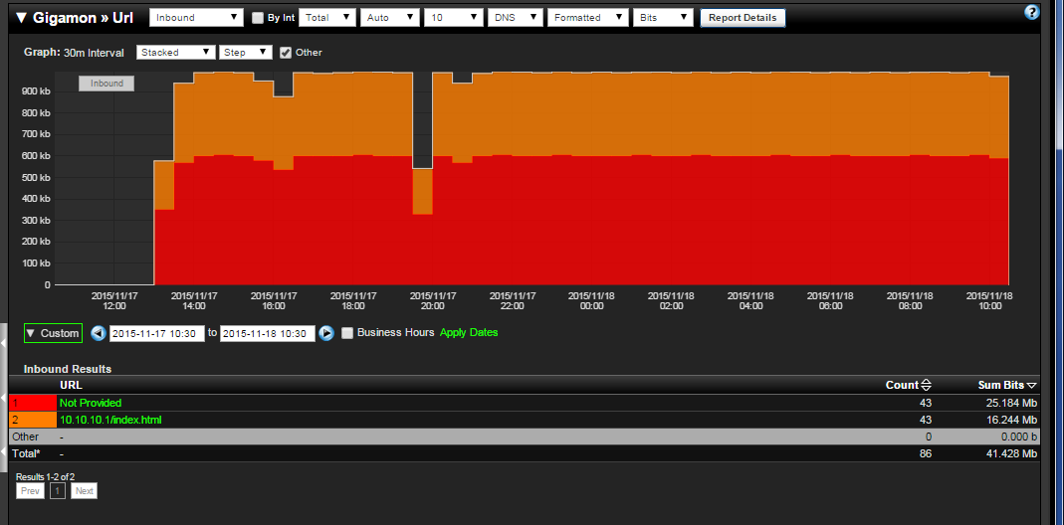Image resolution: width=1064 pixels, height=525 pixels.
Task: Click the Other row label
Action: [25, 437]
